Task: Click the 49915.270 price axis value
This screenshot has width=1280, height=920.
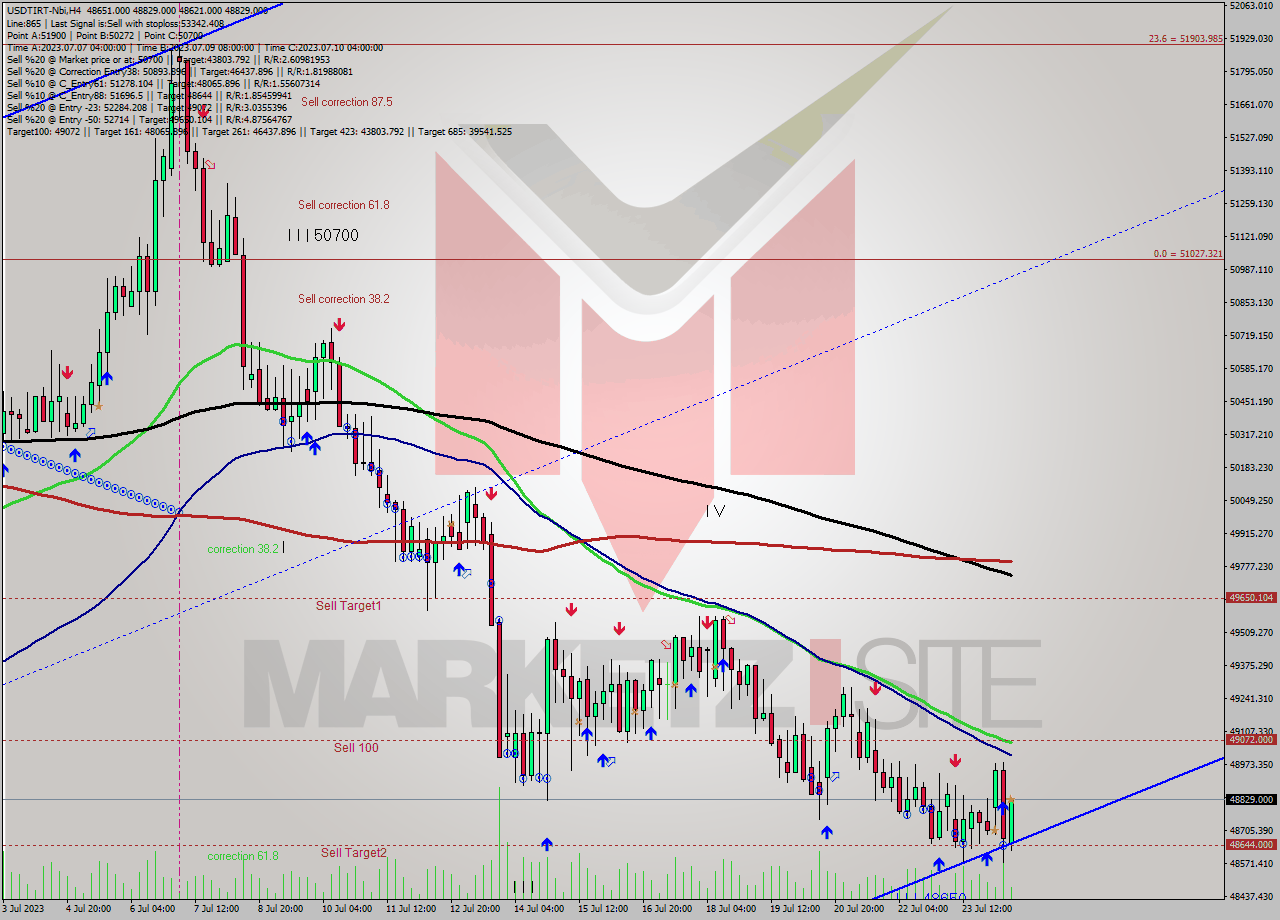Action: [1251, 533]
